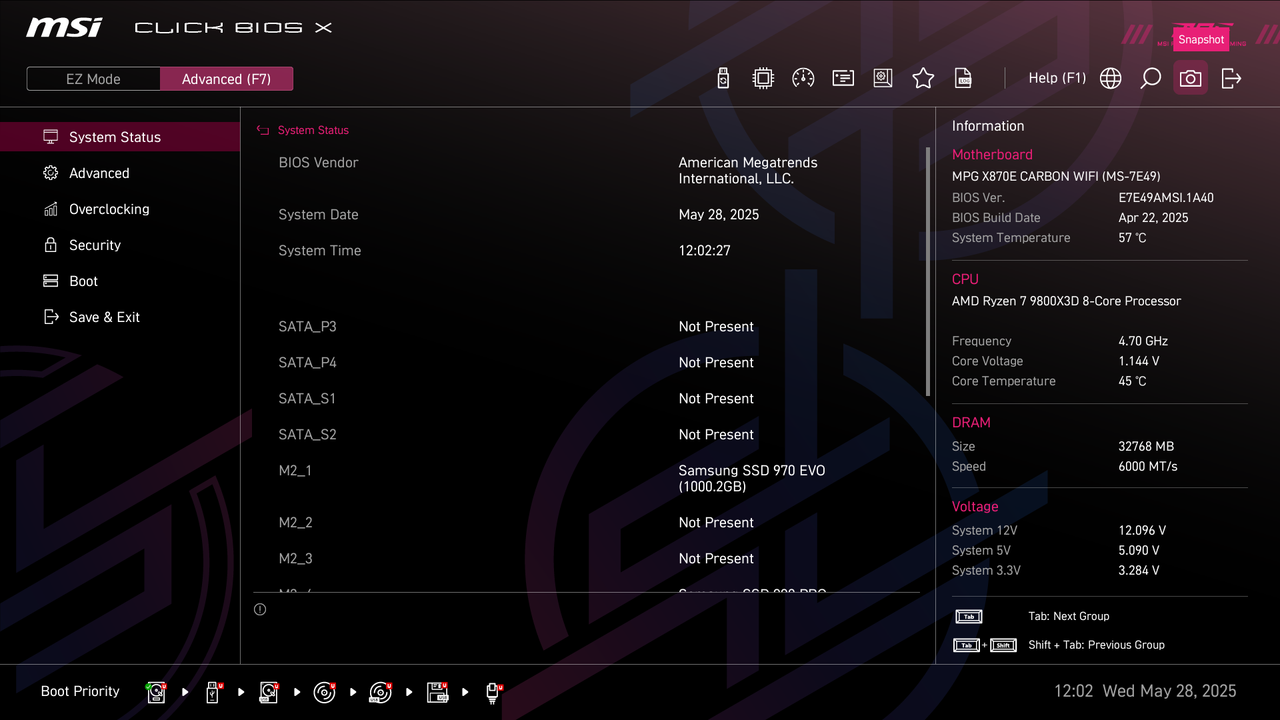Select the USB hard disk boot icon
This screenshot has width=1280, height=720.
269,692
